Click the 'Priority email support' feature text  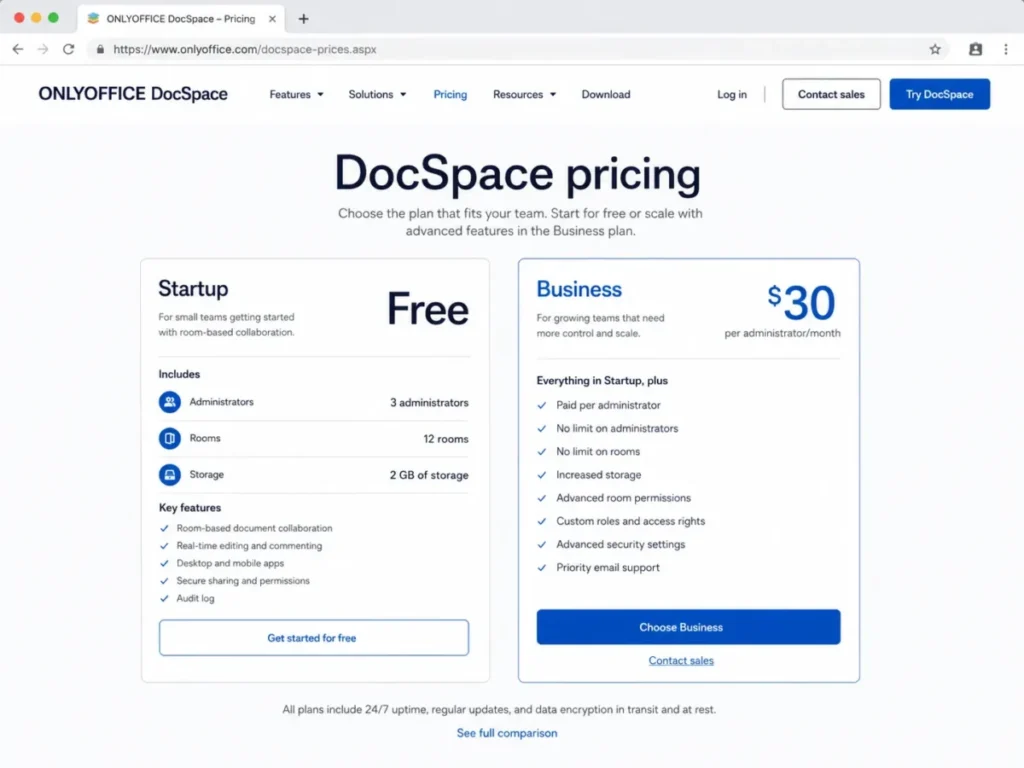[x=608, y=568]
